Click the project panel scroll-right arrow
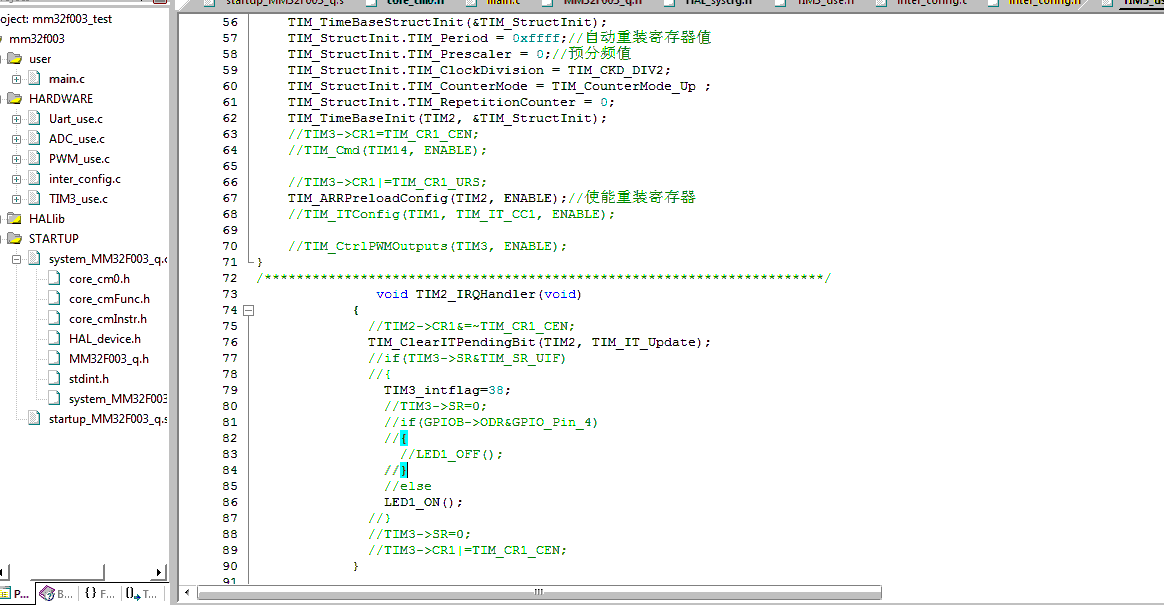Image resolution: width=1164 pixels, height=605 pixels. [x=159, y=572]
